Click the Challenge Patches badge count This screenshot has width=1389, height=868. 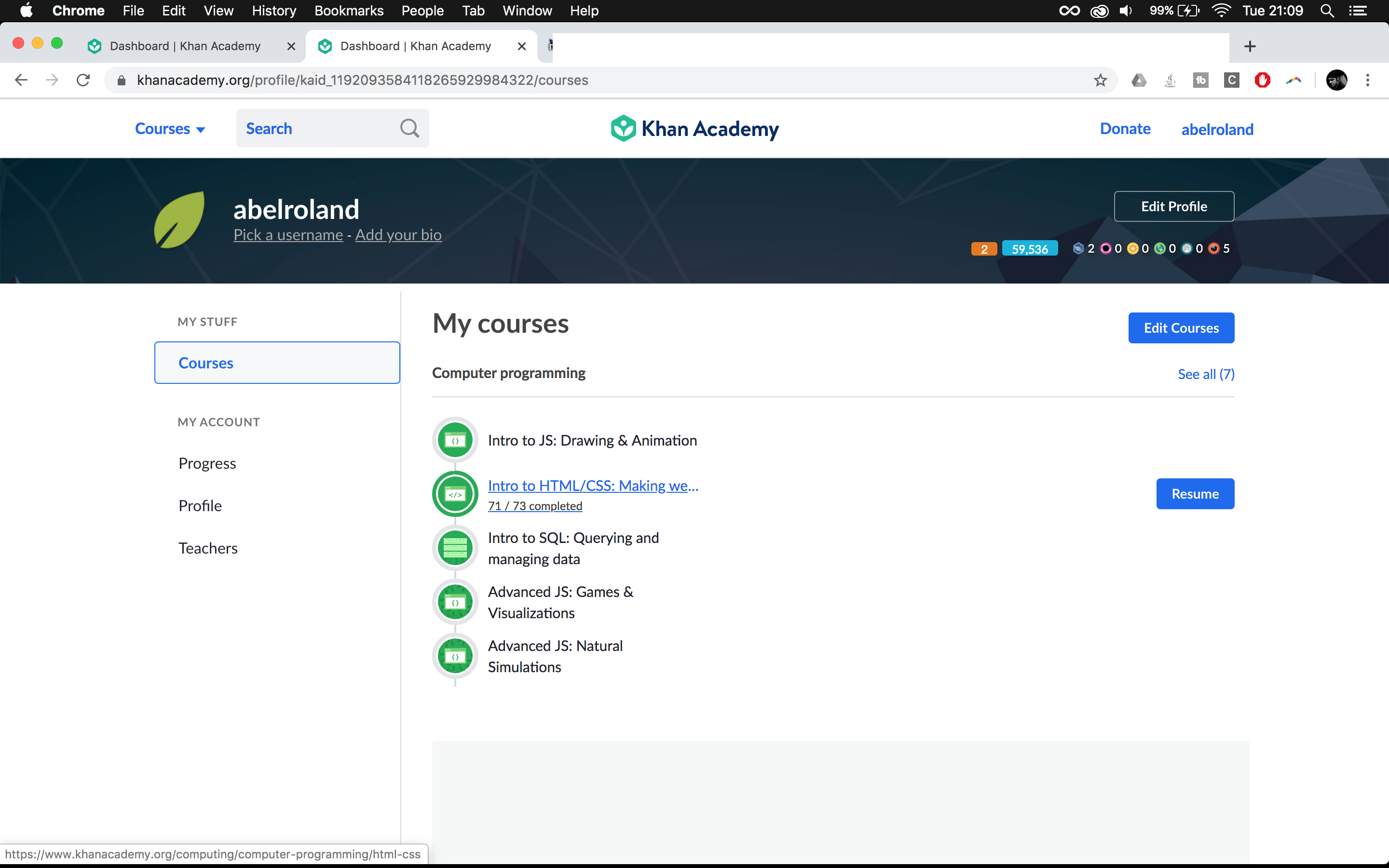tap(1084, 248)
